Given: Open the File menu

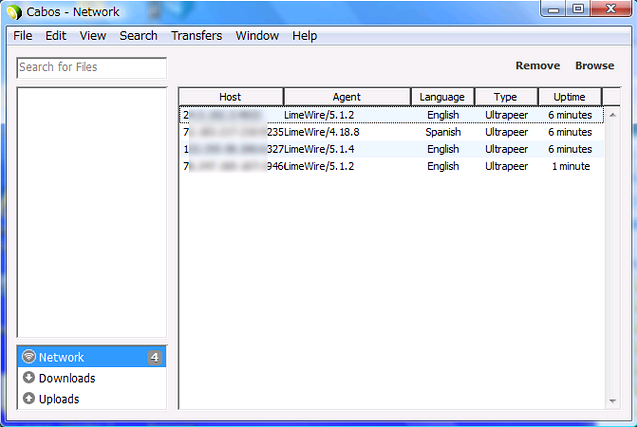Looking at the screenshot, I should (x=23, y=36).
